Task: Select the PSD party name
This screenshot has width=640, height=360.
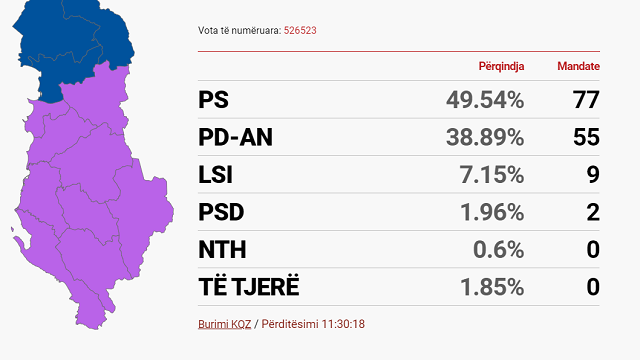Action: (x=221, y=212)
